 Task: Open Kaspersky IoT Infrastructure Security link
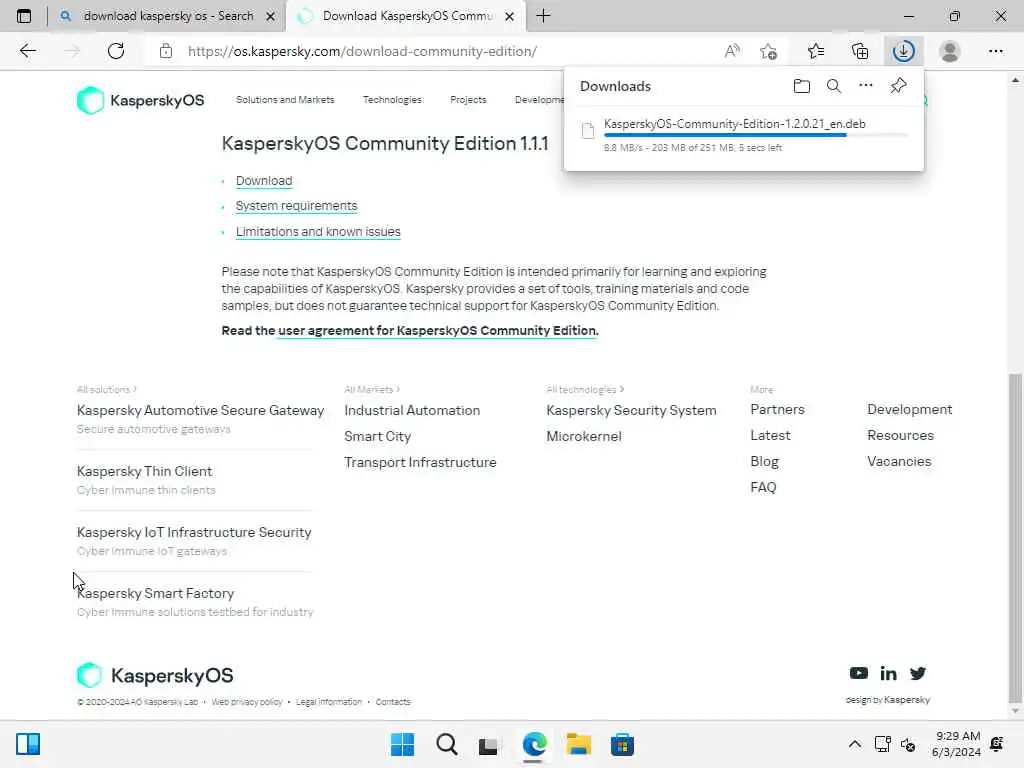point(194,532)
